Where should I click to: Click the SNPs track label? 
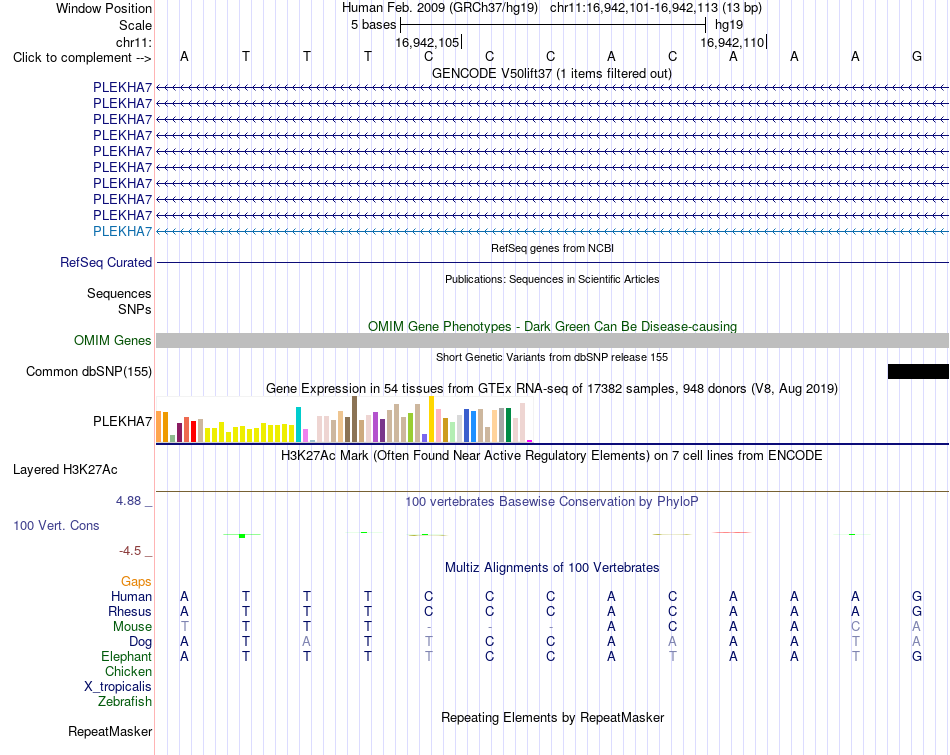coord(135,309)
